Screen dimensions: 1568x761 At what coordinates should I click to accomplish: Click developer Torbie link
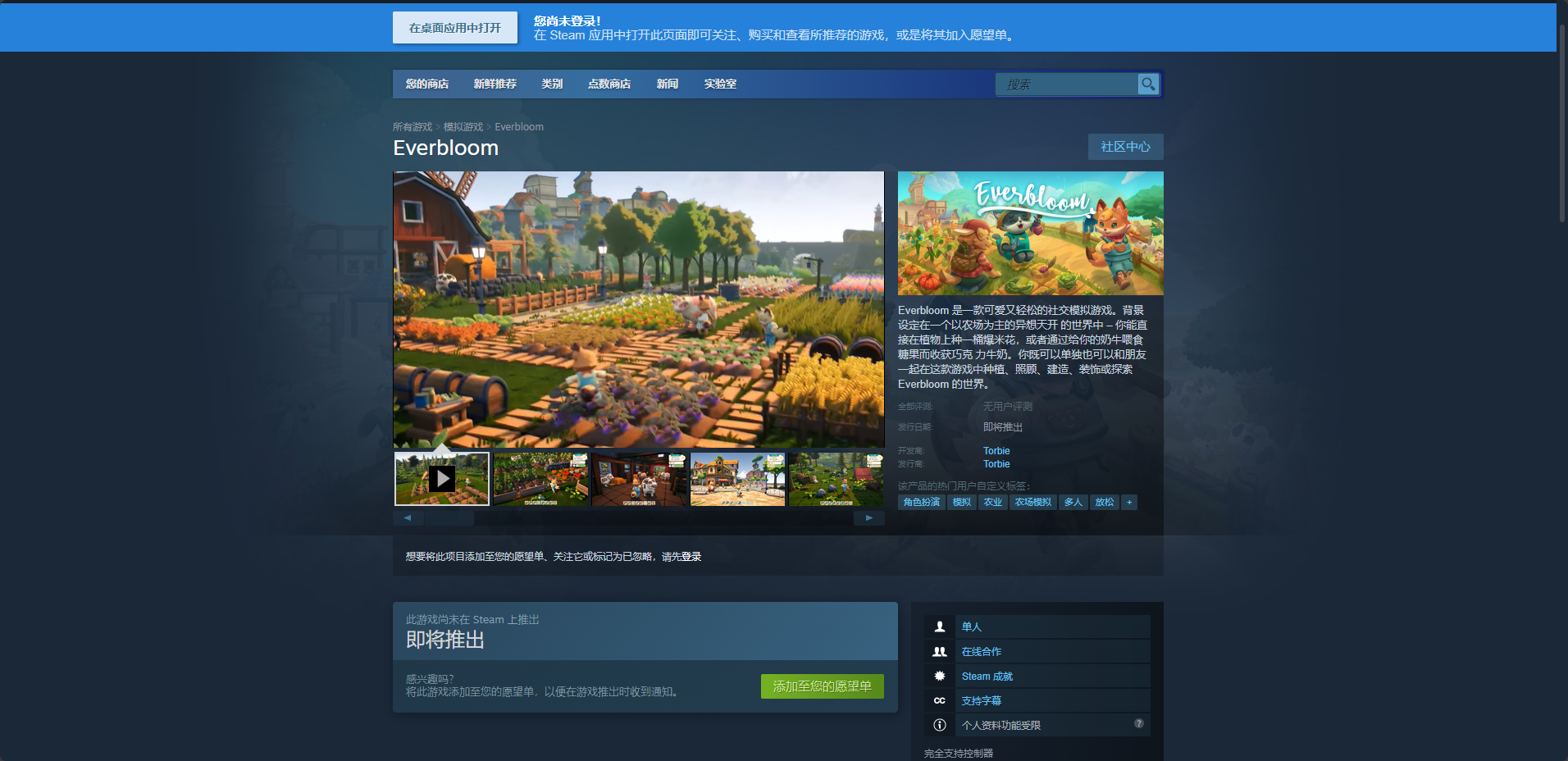coord(996,451)
